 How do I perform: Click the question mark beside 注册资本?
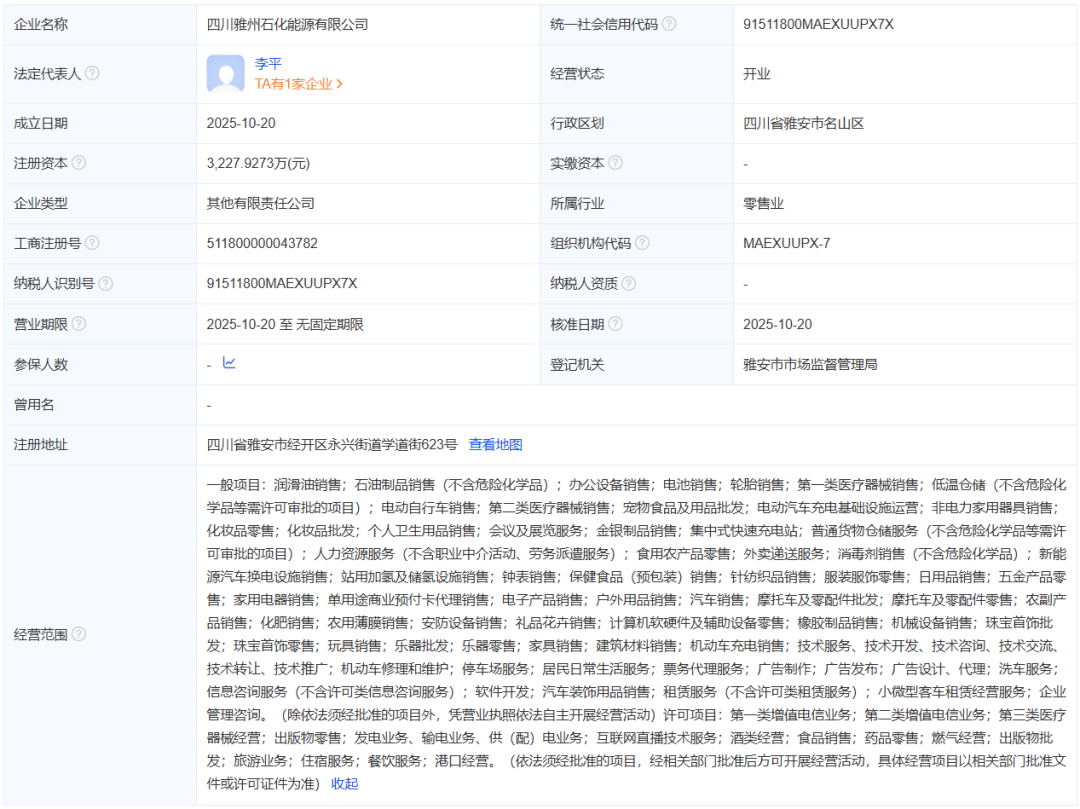[79, 163]
